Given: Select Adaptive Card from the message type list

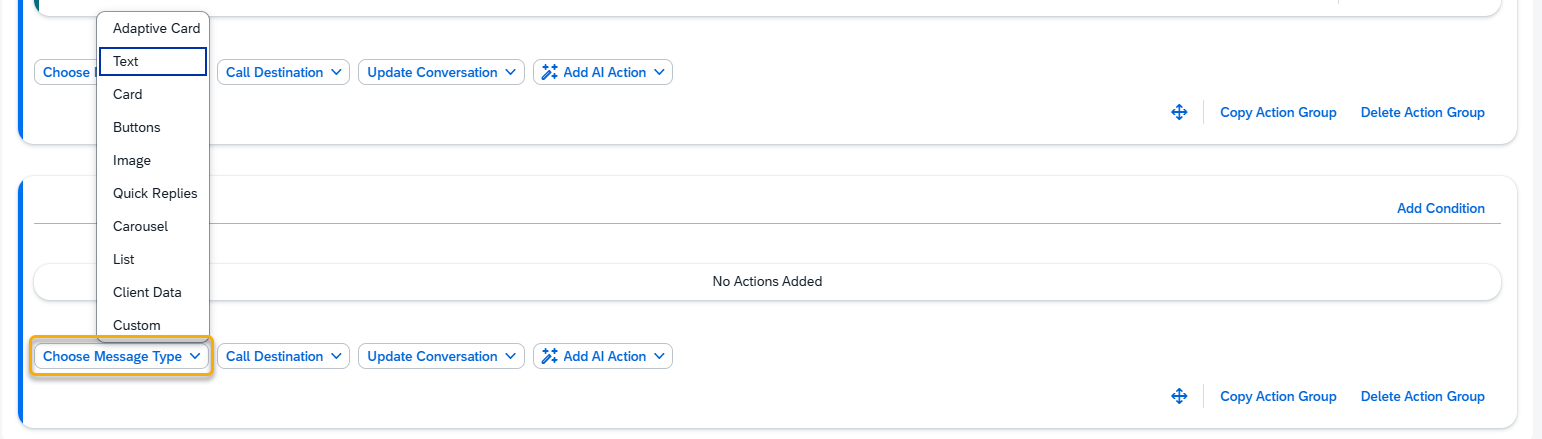Looking at the screenshot, I should coord(156,28).
